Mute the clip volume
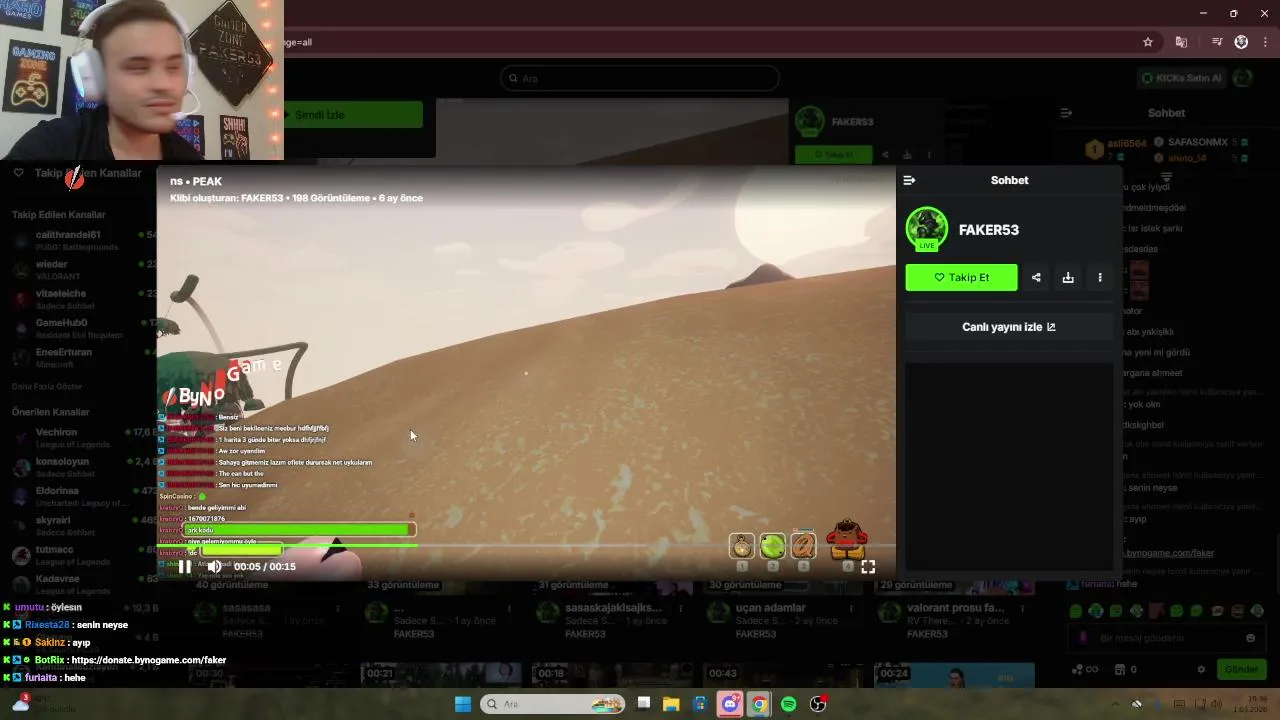 click(x=214, y=566)
